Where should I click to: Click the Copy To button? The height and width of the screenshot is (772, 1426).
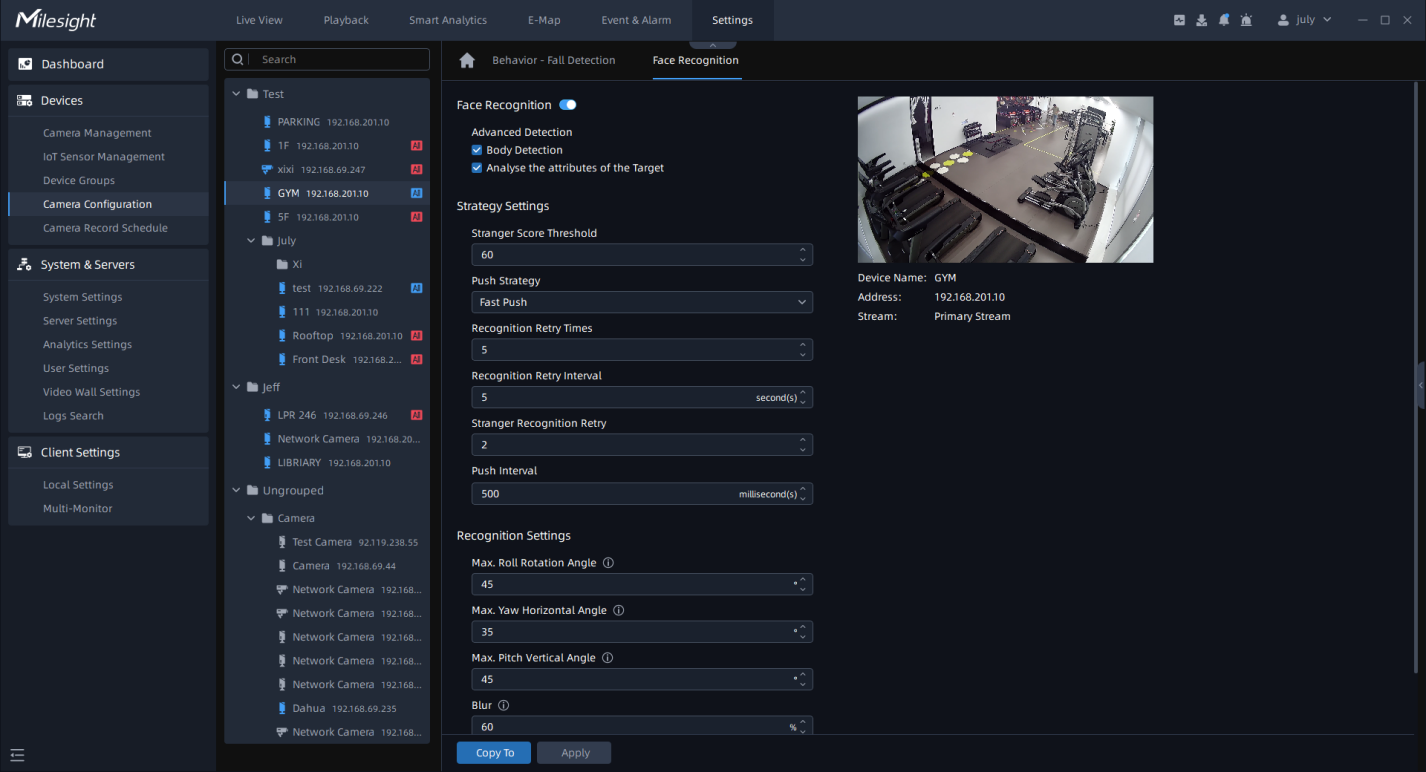click(494, 753)
